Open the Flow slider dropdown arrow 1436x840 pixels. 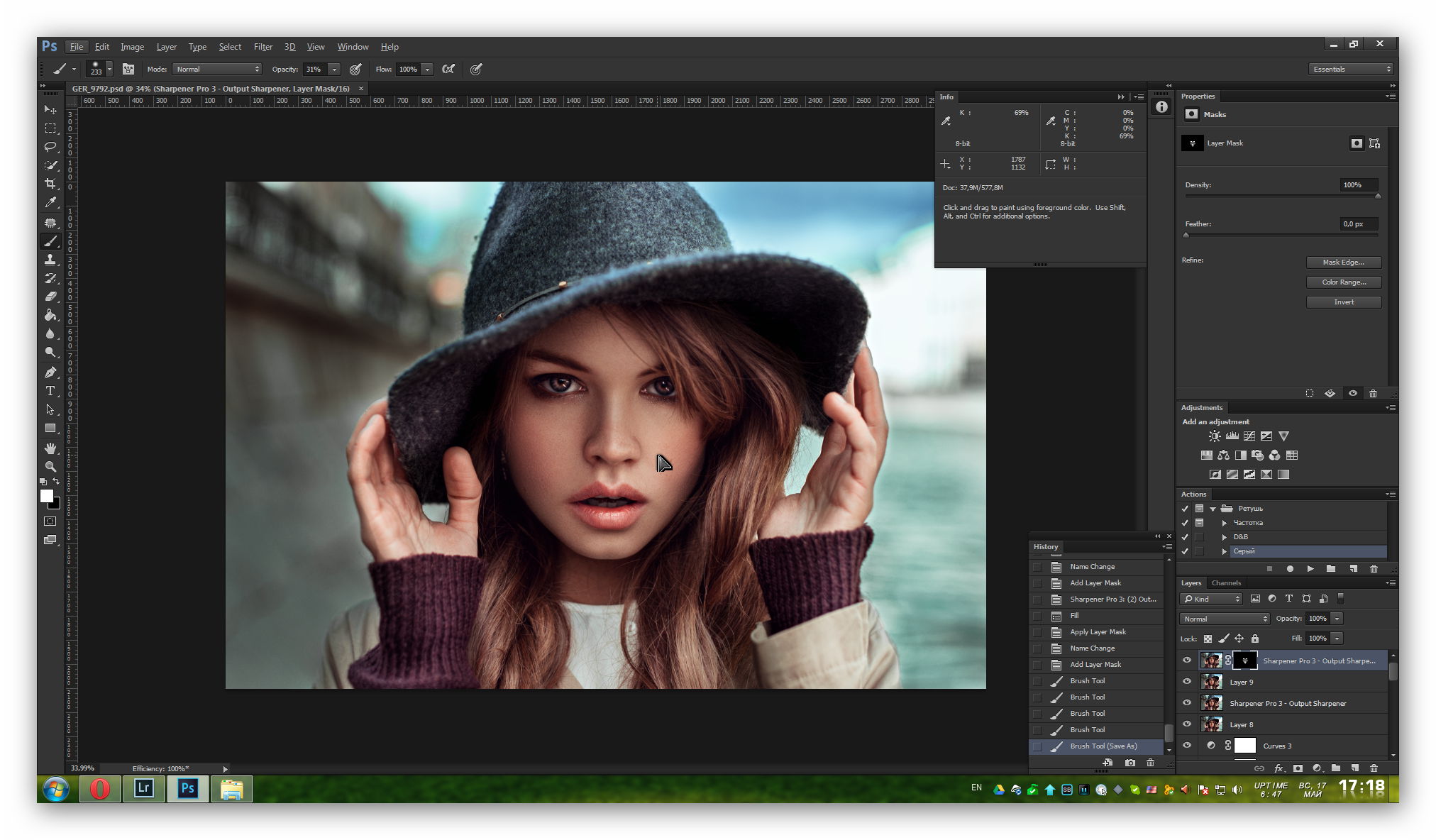point(427,70)
